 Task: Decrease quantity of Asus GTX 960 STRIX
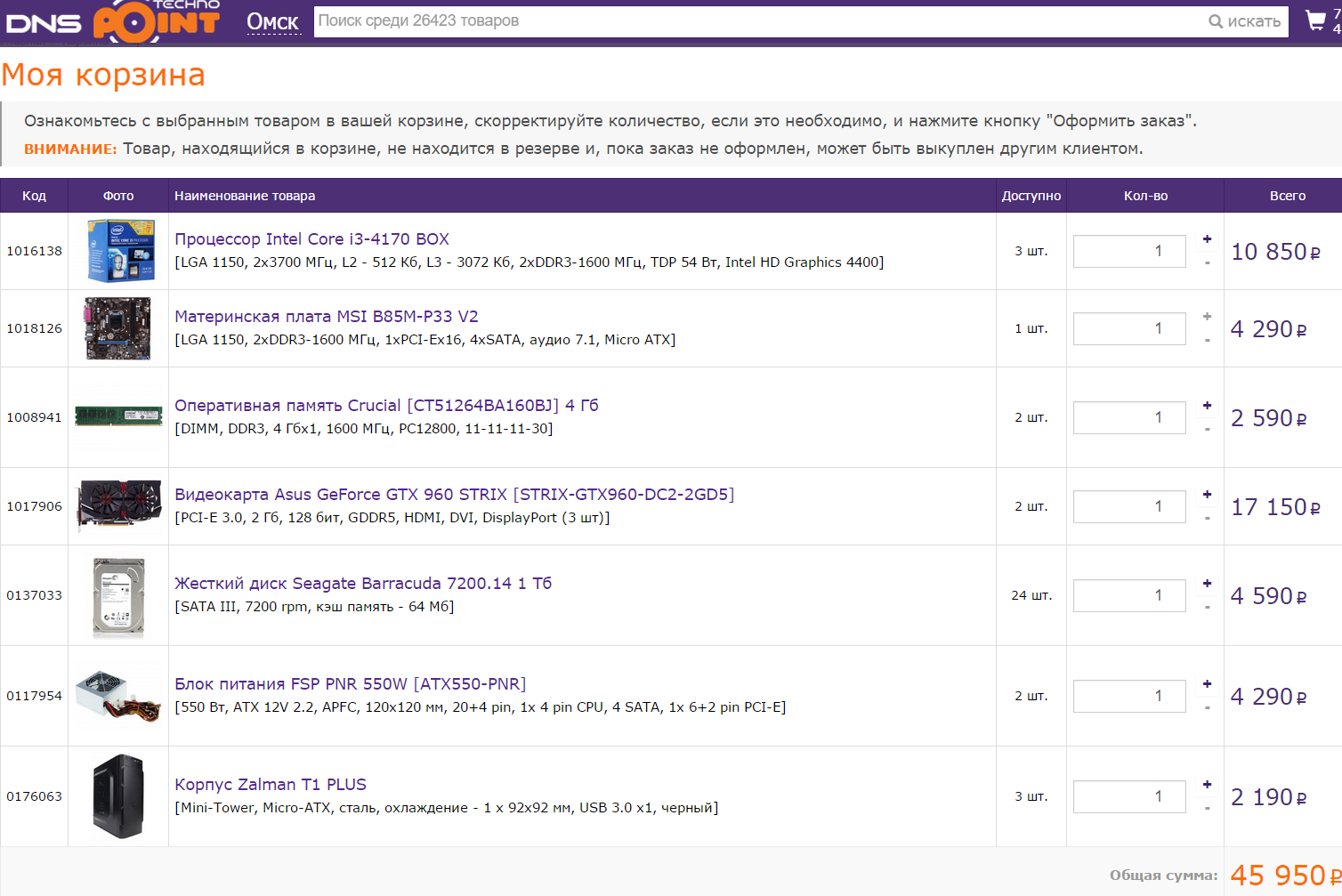pos(1207,518)
